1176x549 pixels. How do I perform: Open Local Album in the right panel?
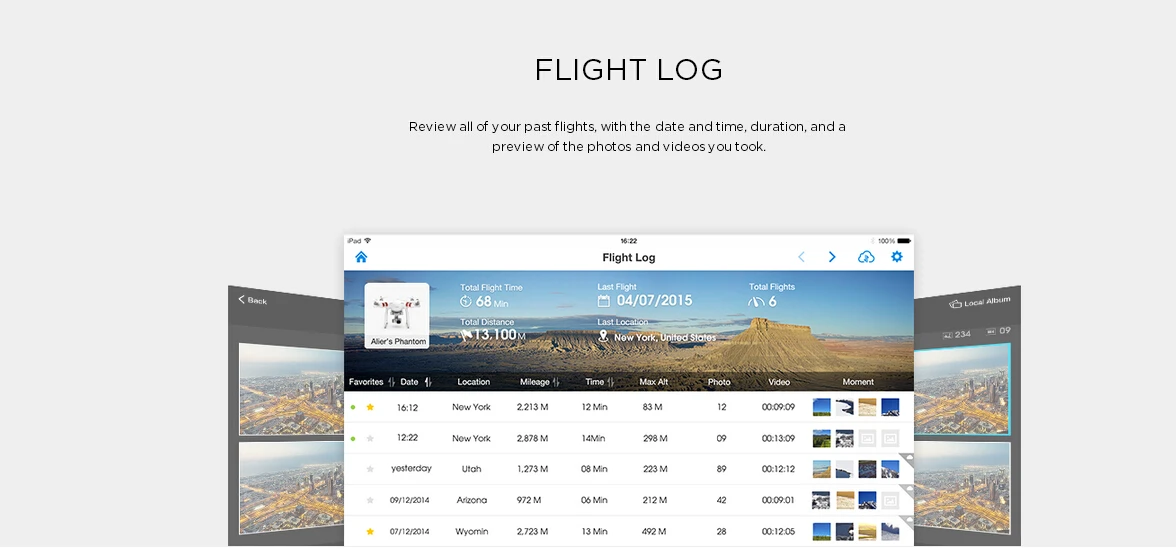tap(980, 302)
